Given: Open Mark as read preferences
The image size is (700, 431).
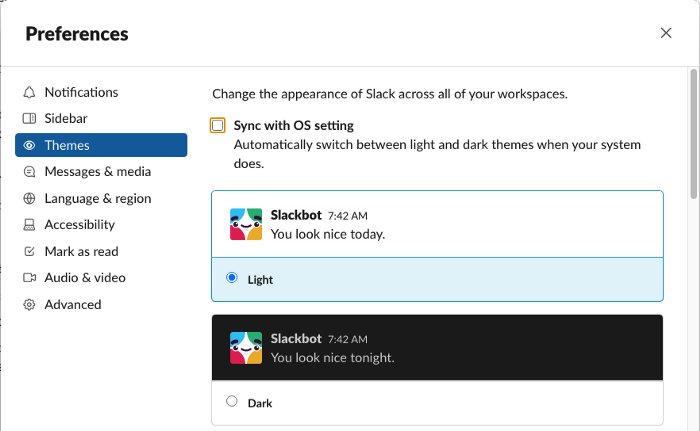Looking at the screenshot, I should coord(101,251).
